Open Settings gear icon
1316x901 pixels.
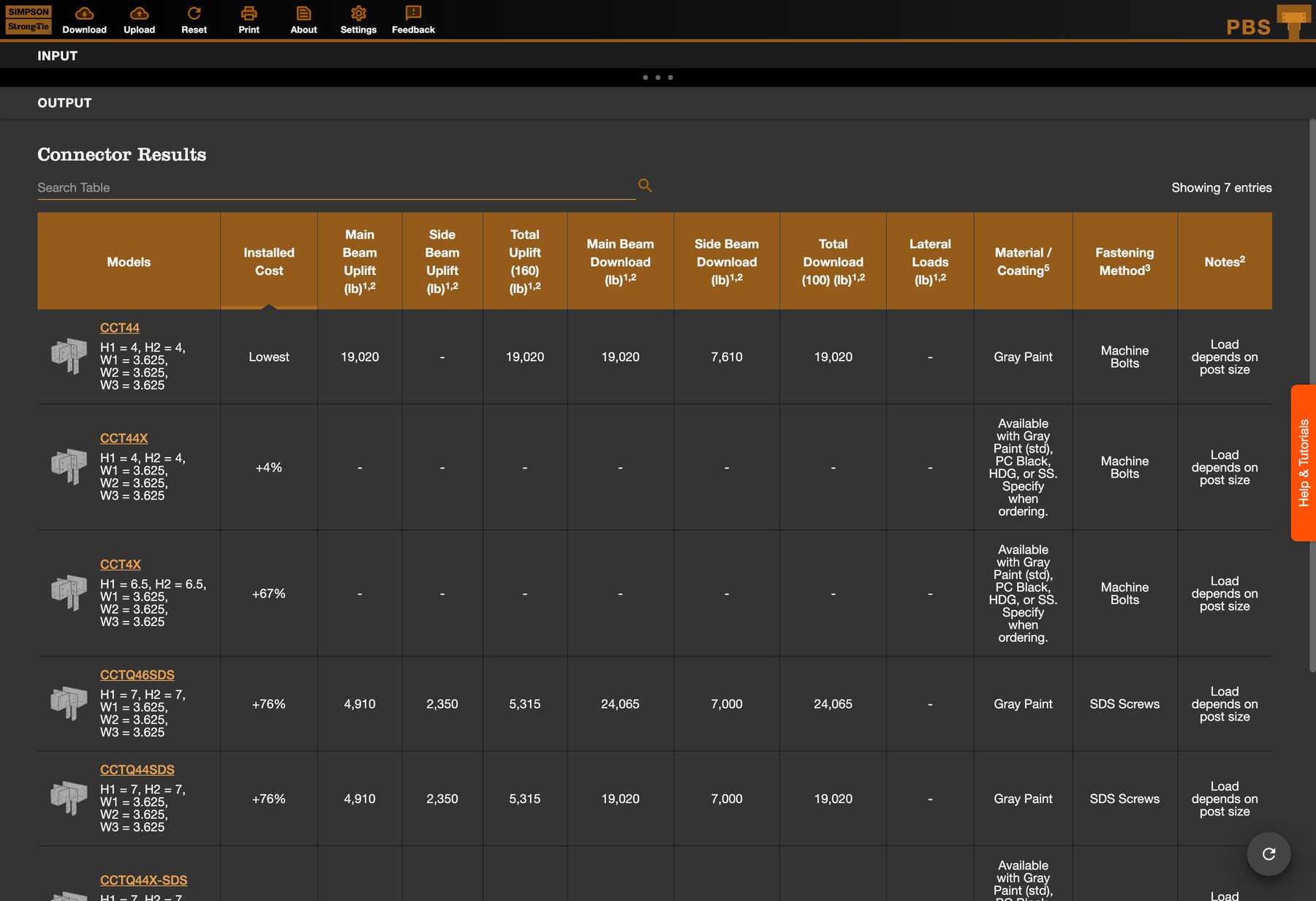coord(358,14)
